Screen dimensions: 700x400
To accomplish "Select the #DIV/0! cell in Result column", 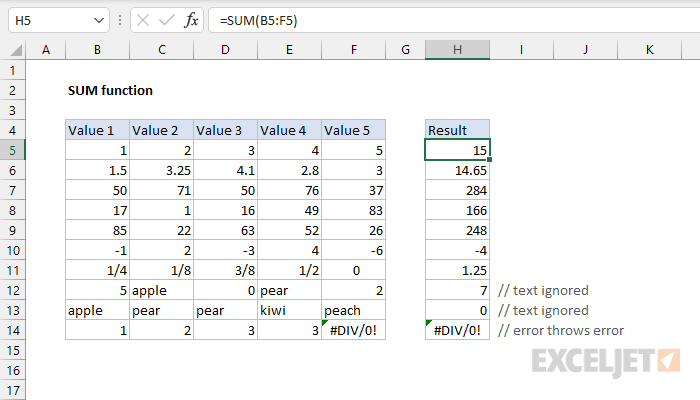I will point(457,330).
